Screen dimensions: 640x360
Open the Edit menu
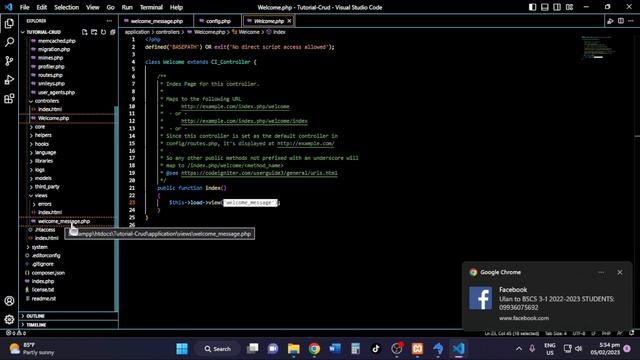[x=42, y=7]
